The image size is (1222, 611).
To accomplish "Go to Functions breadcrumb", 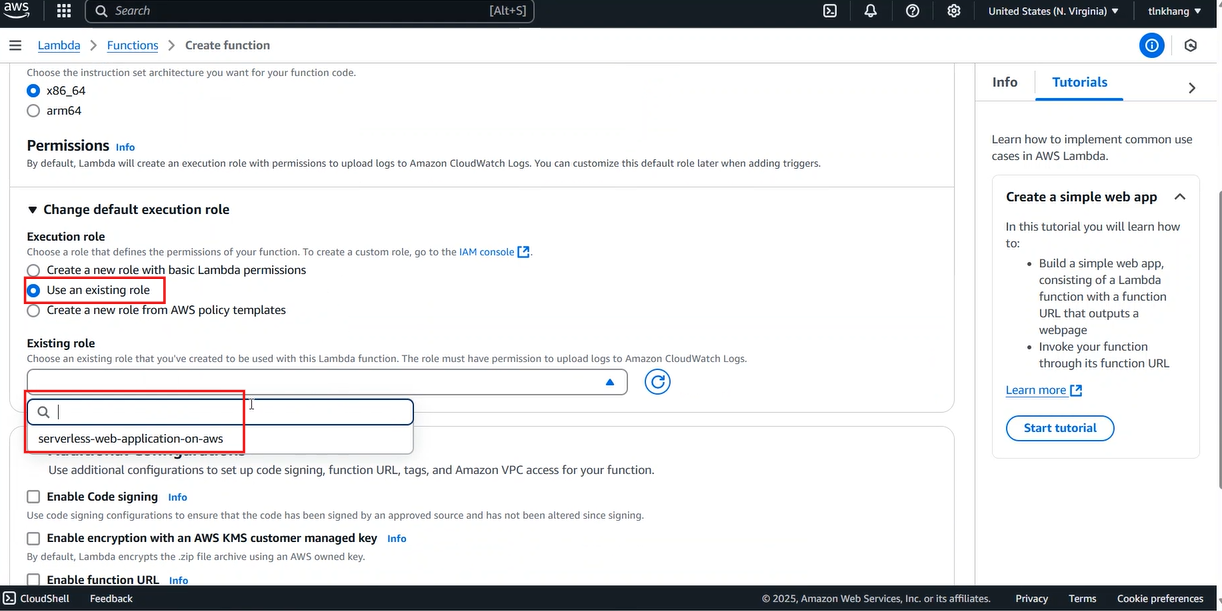I will point(133,45).
